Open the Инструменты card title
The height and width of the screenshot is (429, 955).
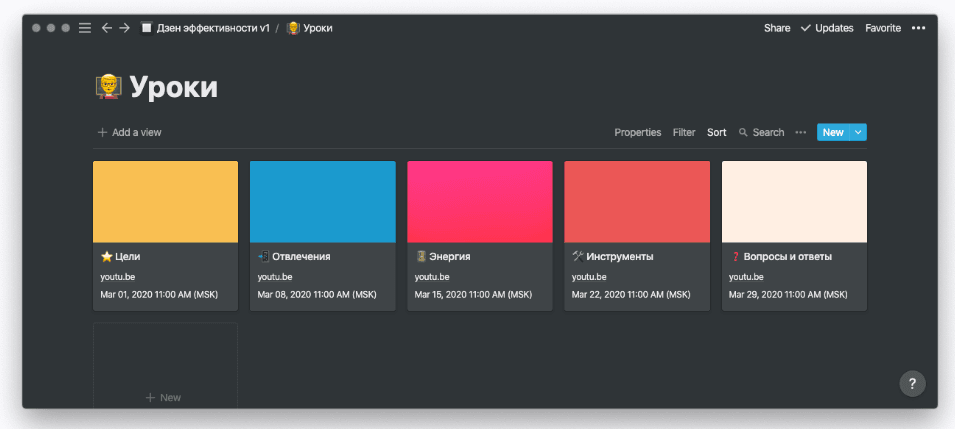tap(620, 257)
